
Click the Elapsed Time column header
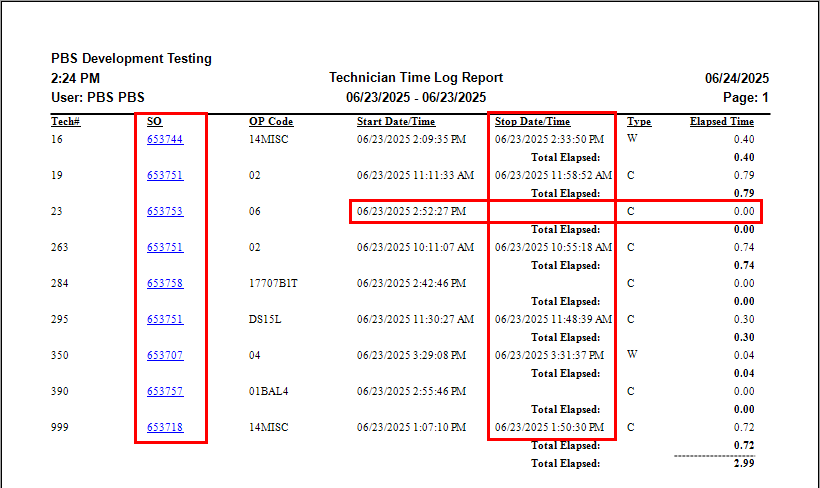pyautogui.click(x=722, y=121)
